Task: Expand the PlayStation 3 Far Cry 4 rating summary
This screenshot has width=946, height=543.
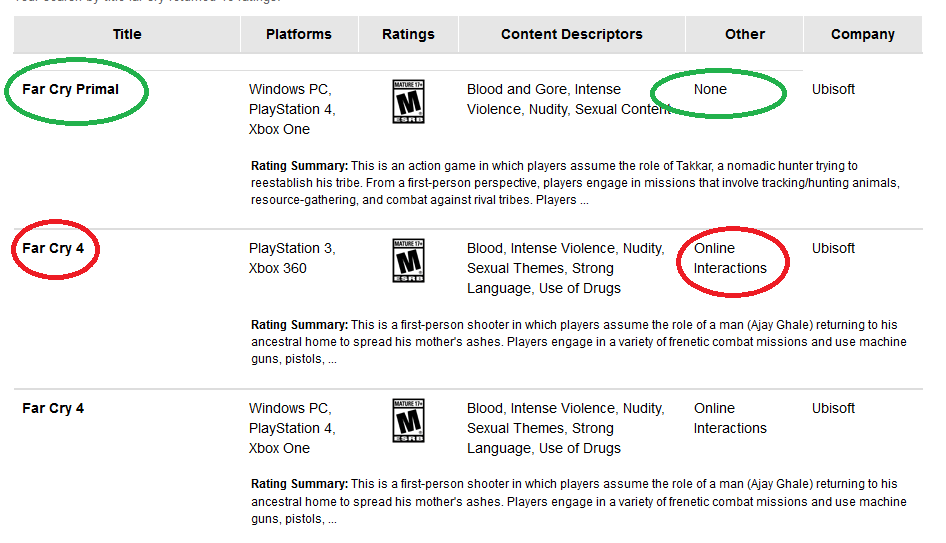Action: point(331,360)
